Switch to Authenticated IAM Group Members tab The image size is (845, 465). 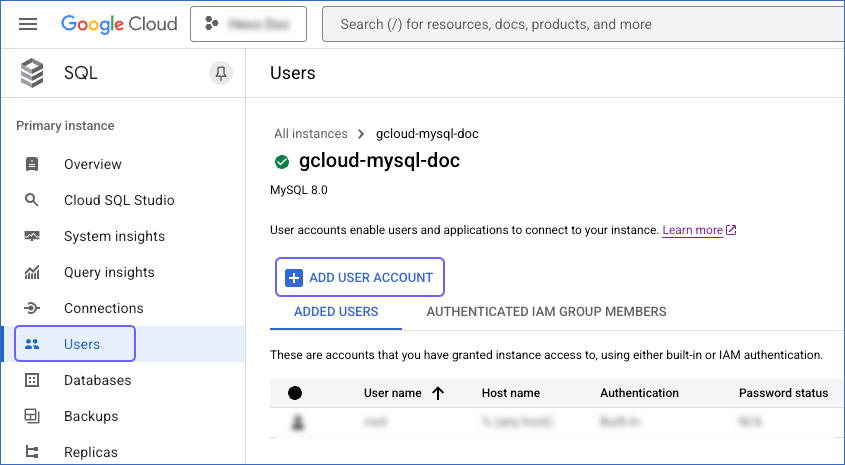click(546, 312)
